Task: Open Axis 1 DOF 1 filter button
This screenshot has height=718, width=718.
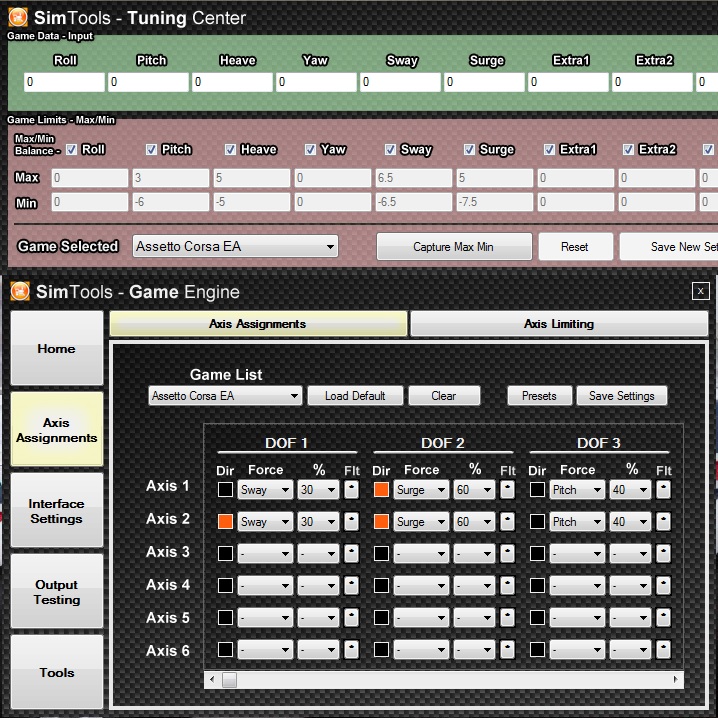Action: pyautogui.click(x=351, y=490)
